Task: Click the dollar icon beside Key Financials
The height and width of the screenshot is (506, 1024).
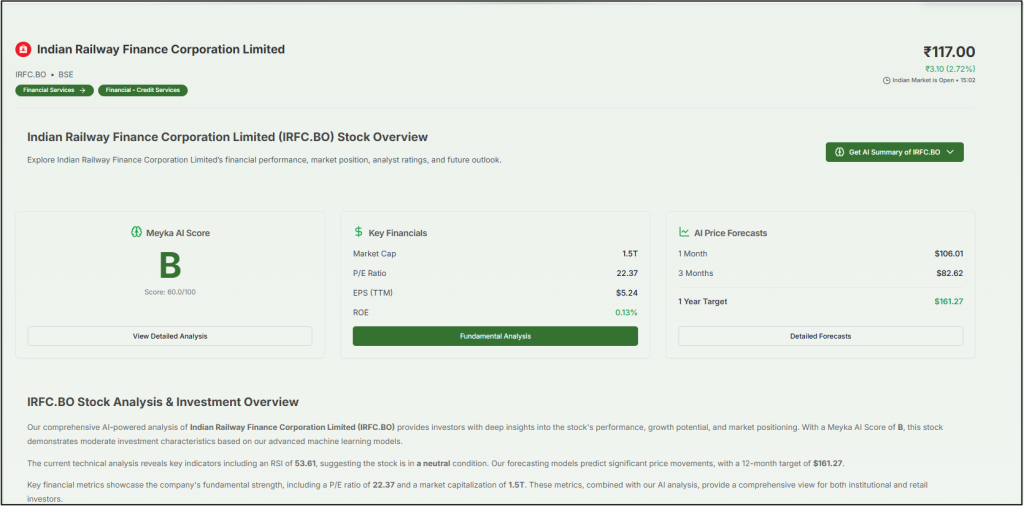Action: [359, 232]
